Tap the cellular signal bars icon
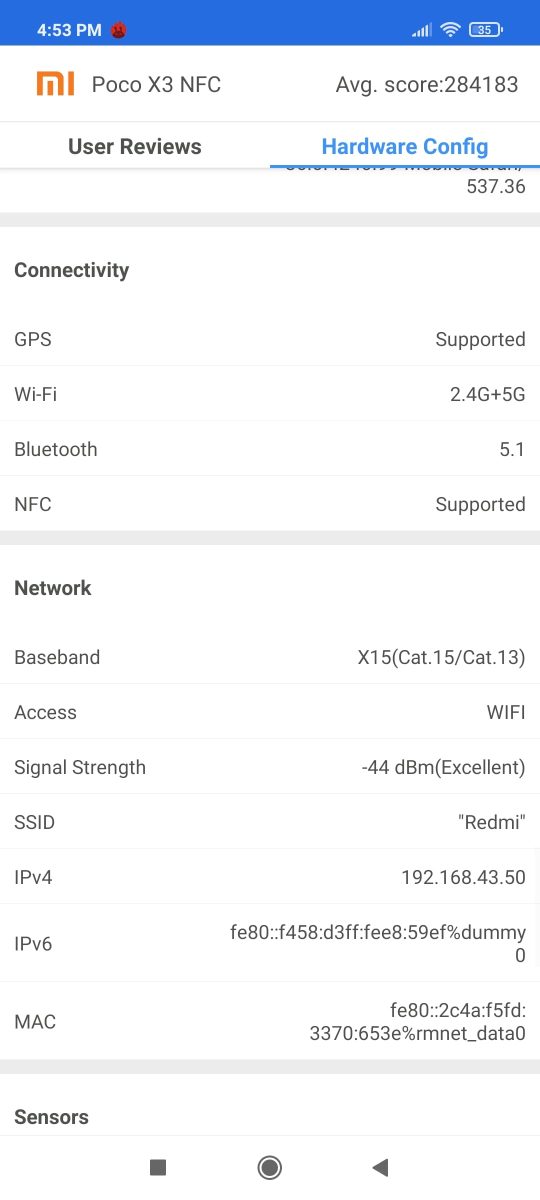540x1200 pixels. pyautogui.click(x=422, y=30)
